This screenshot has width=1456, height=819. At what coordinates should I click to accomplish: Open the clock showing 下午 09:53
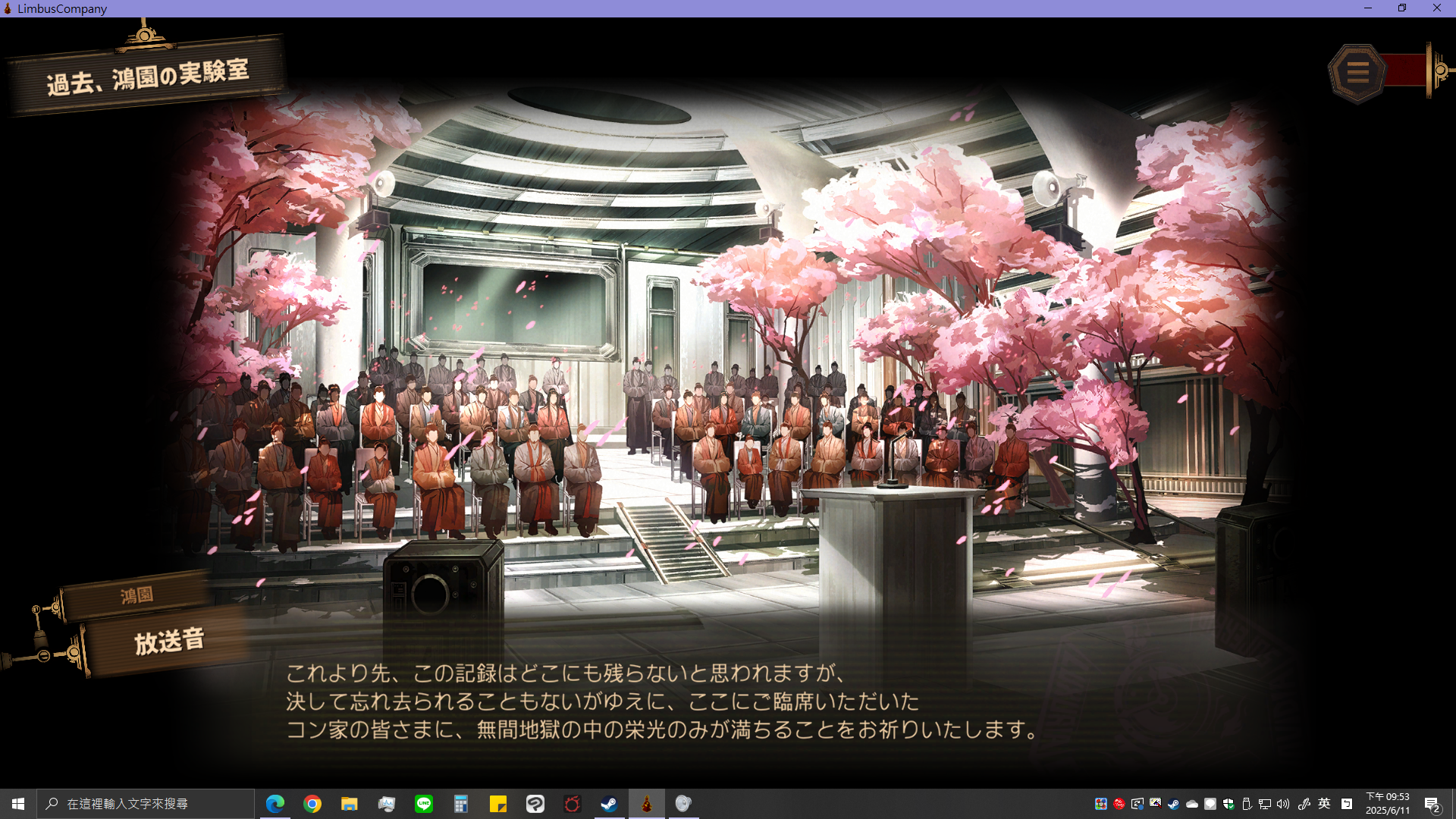point(1388,804)
